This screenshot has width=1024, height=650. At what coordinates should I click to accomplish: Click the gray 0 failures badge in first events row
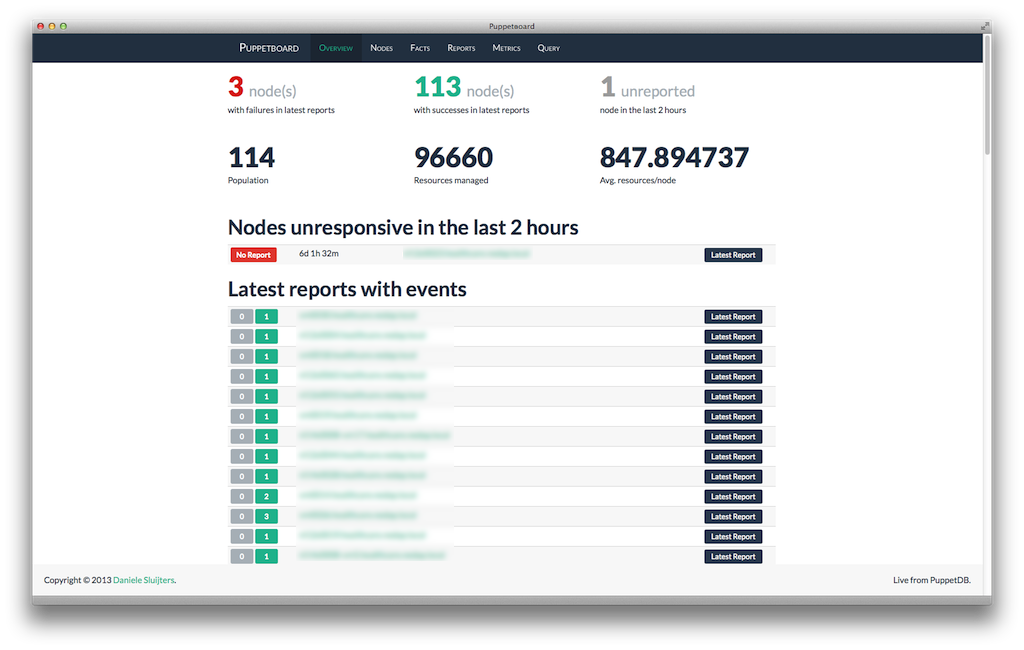pyautogui.click(x=241, y=317)
